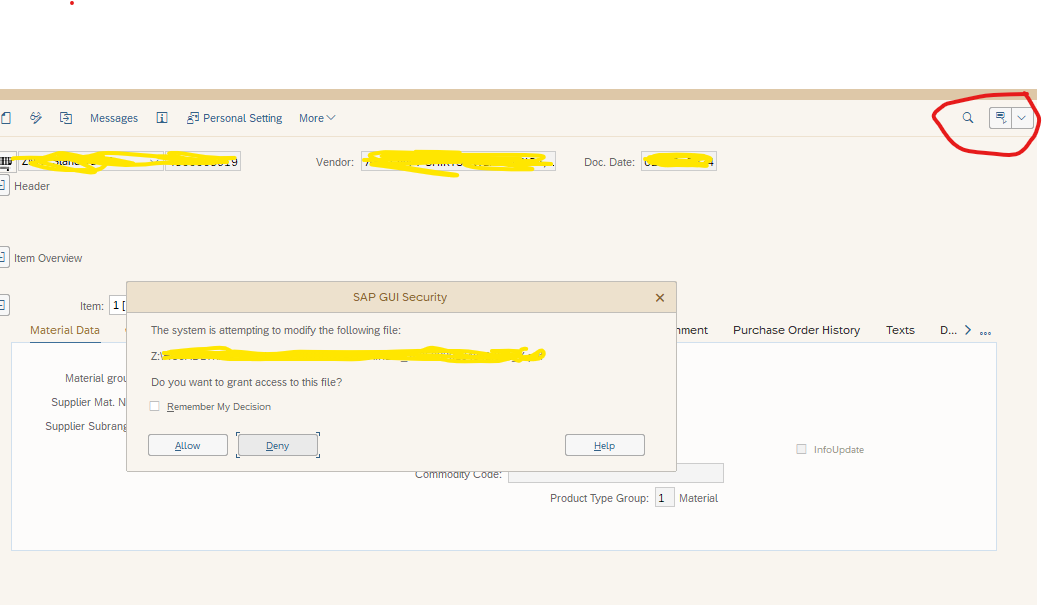Click the information 'i' toolbar icon
This screenshot has width=1043, height=605.
click(162, 118)
